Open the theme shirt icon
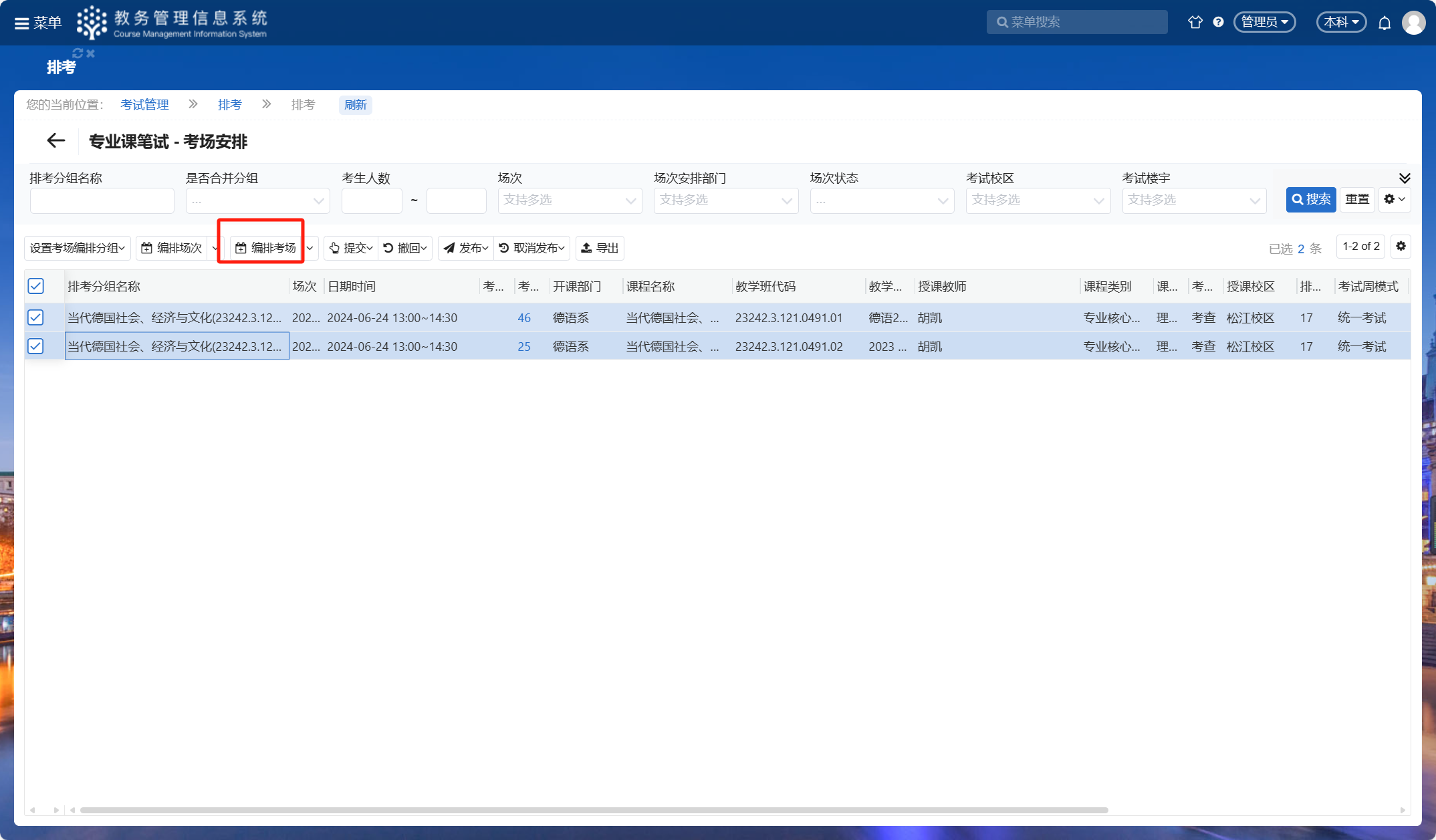This screenshot has height=840, width=1436. [1195, 22]
